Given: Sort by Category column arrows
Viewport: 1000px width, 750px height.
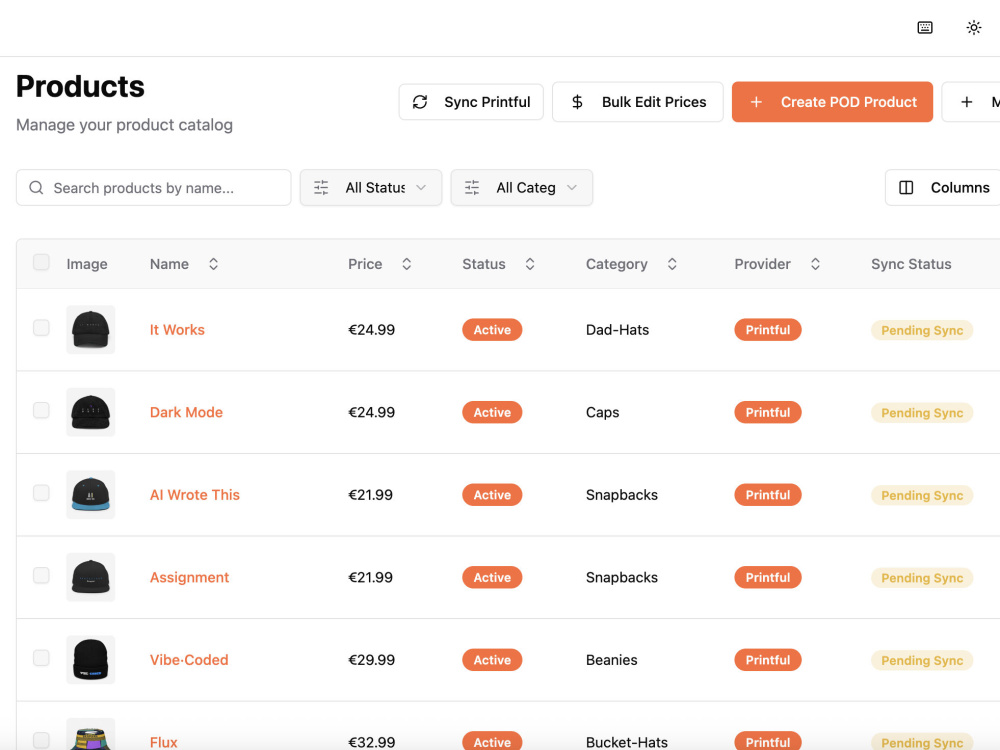Looking at the screenshot, I should point(672,264).
